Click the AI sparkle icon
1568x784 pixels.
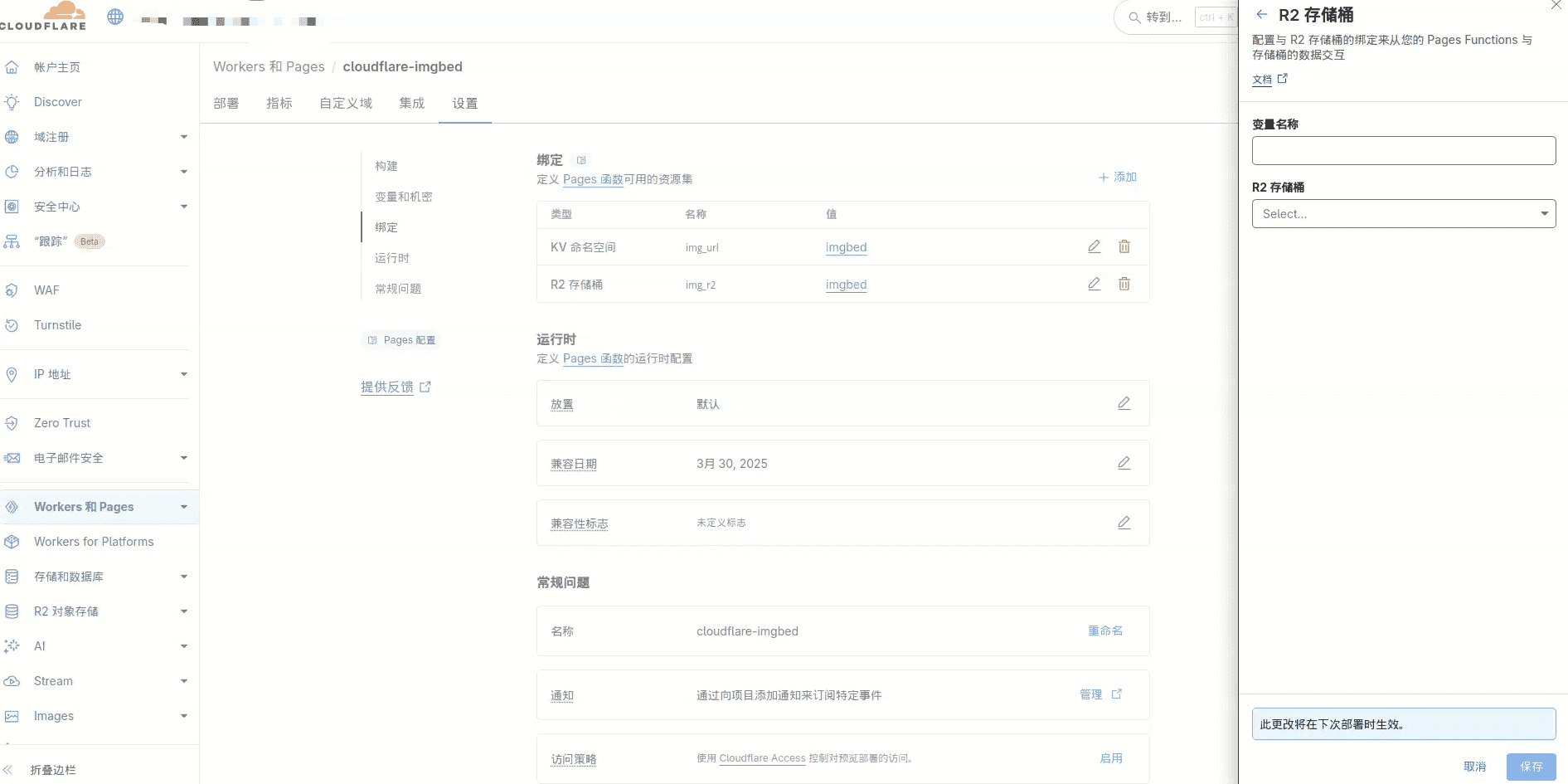pos(12,646)
